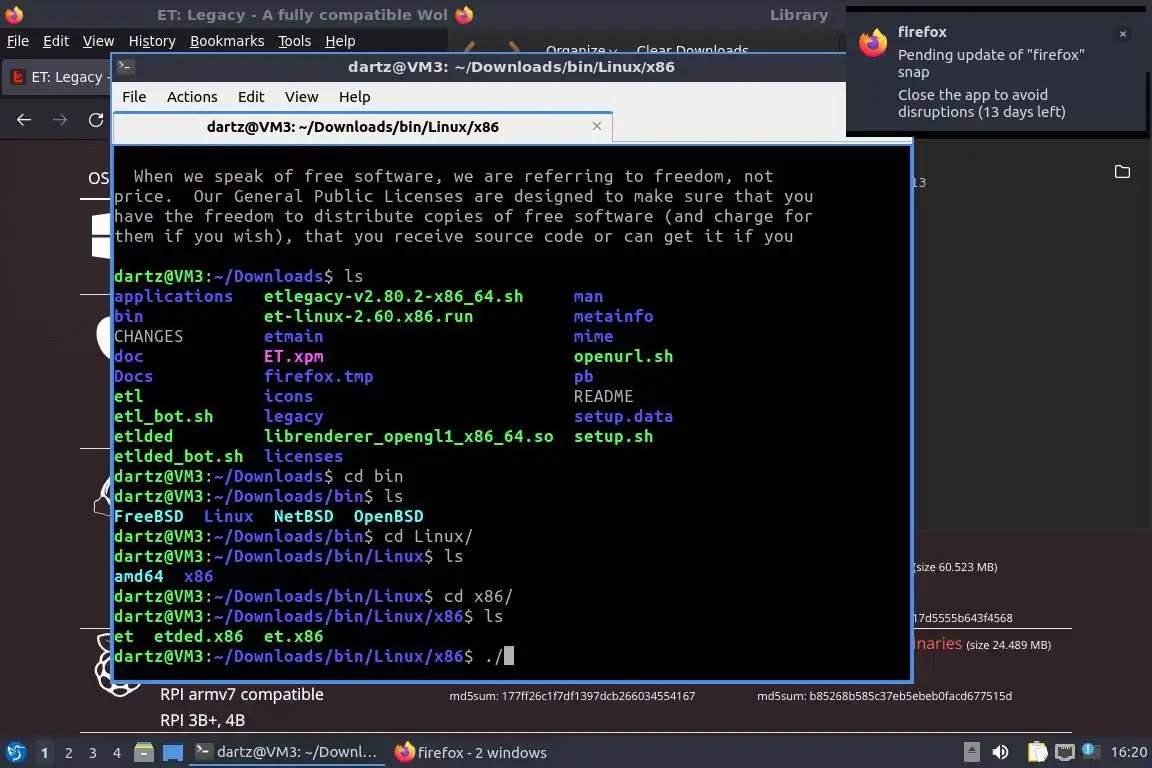This screenshot has width=1152, height=768.
Task: Reload the Firefox page
Action: pos(96,120)
